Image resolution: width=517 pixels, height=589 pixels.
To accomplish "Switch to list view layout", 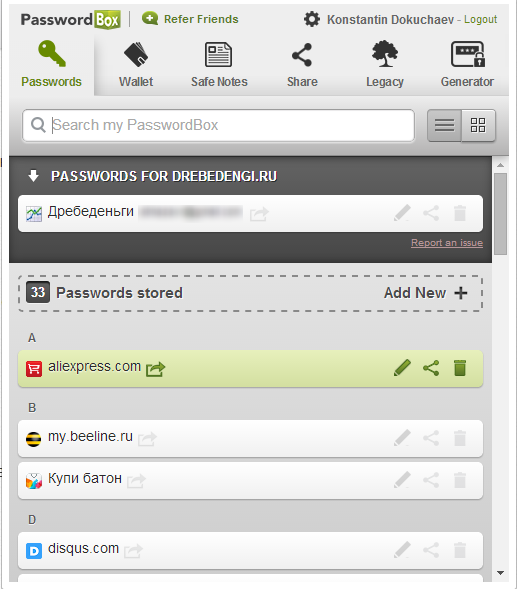I will coord(444,125).
